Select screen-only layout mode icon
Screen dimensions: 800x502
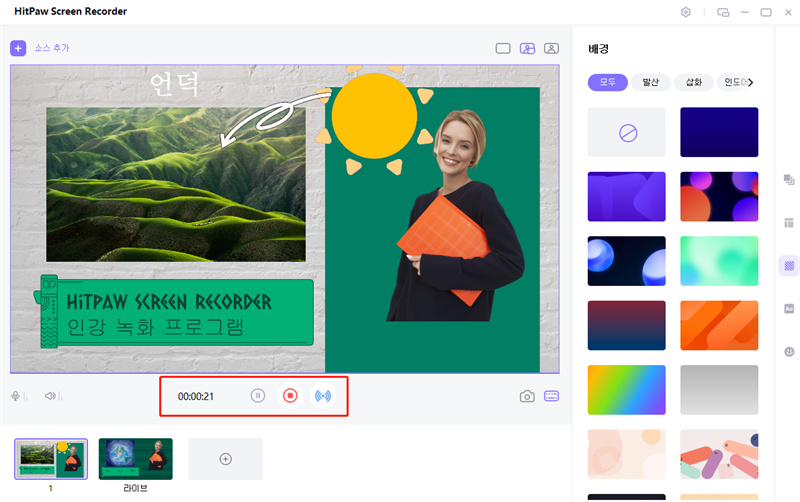point(503,48)
